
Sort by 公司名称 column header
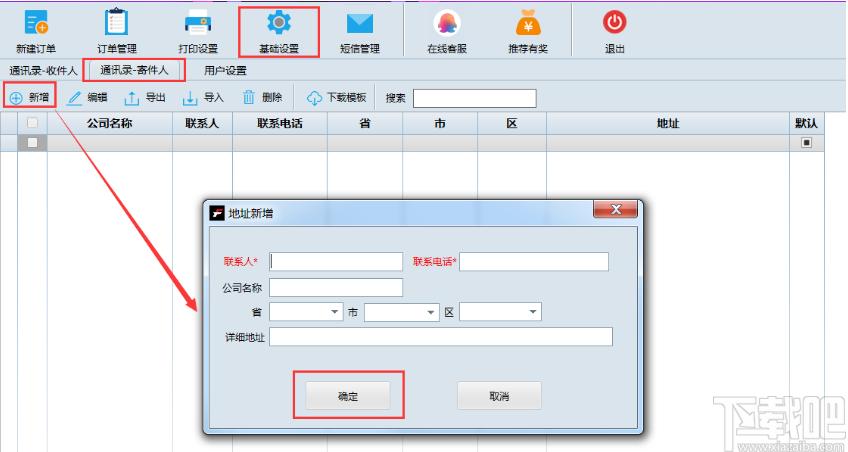[110, 123]
